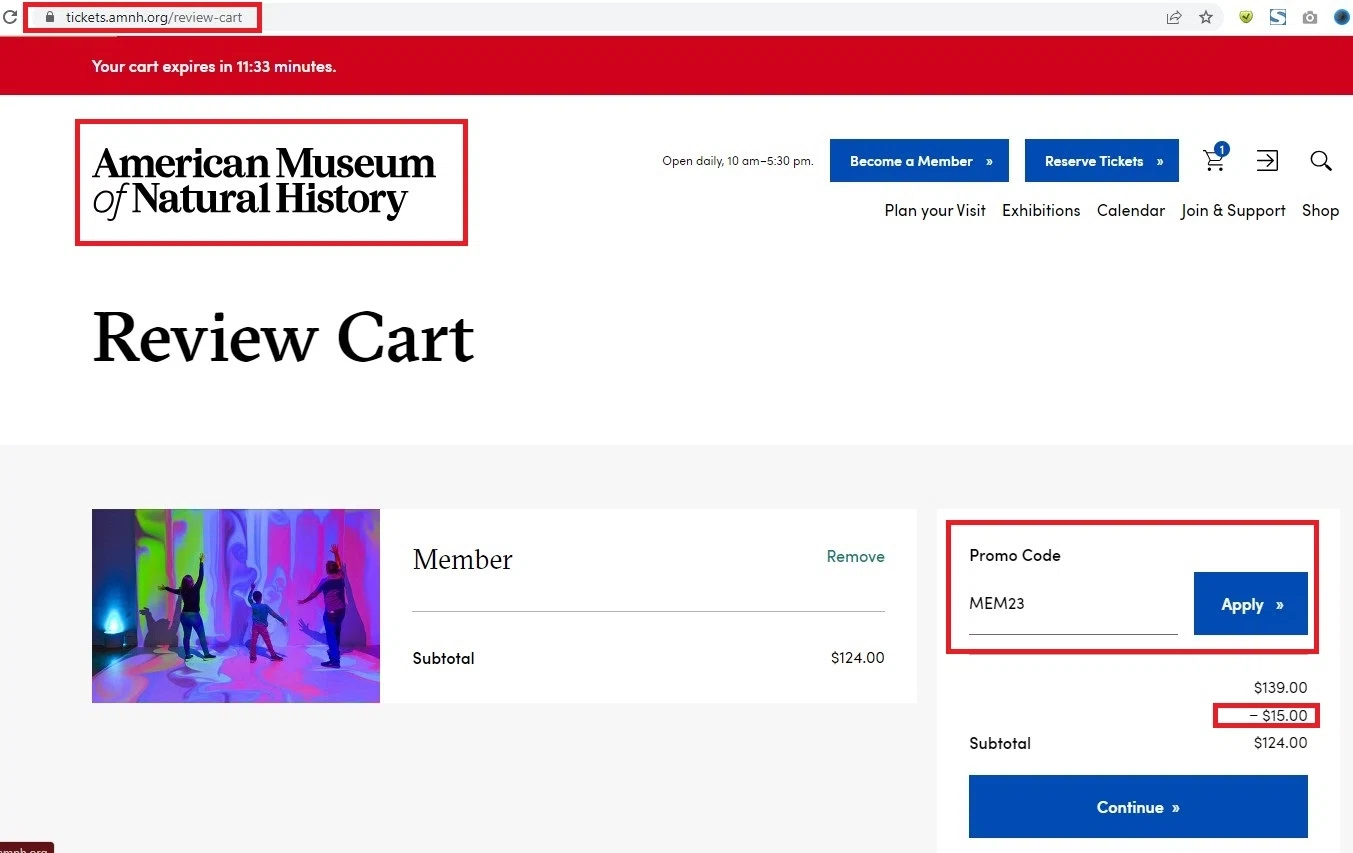1353x853 pixels.
Task: Click the Reserve Tickets button
Action: (x=1102, y=161)
